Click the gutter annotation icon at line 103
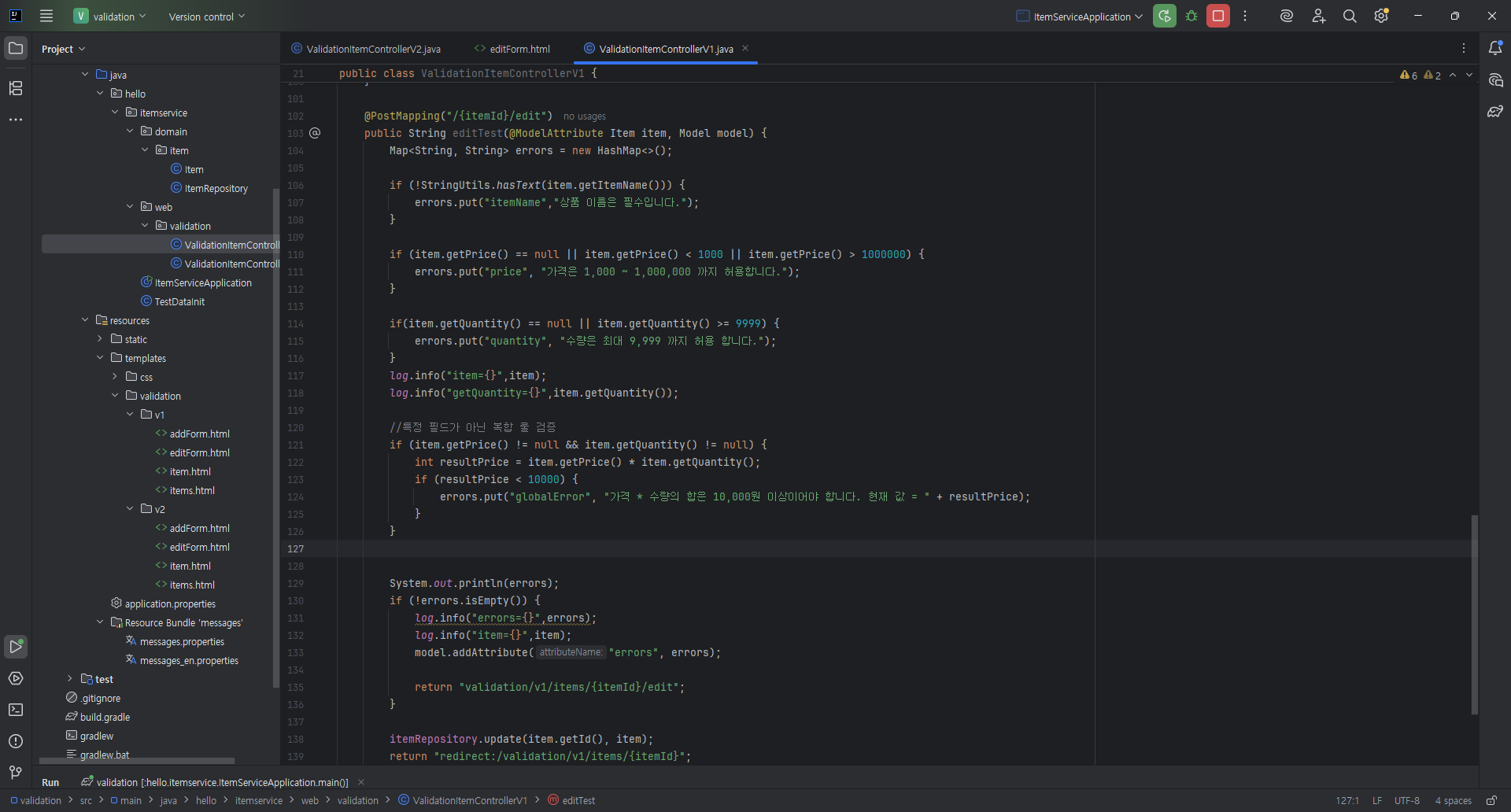This screenshot has height=812, width=1511. (x=315, y=133)
